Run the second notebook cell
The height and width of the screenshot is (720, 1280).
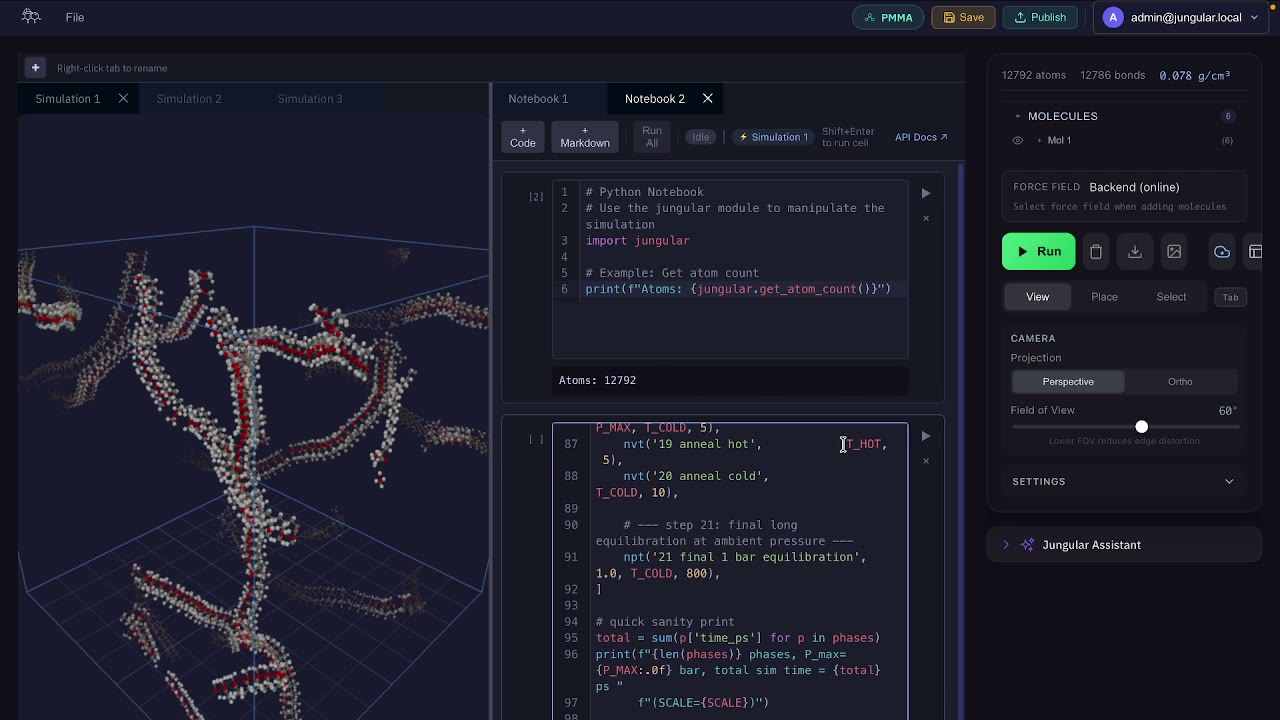pyautogui.click(x=926, y=436)
